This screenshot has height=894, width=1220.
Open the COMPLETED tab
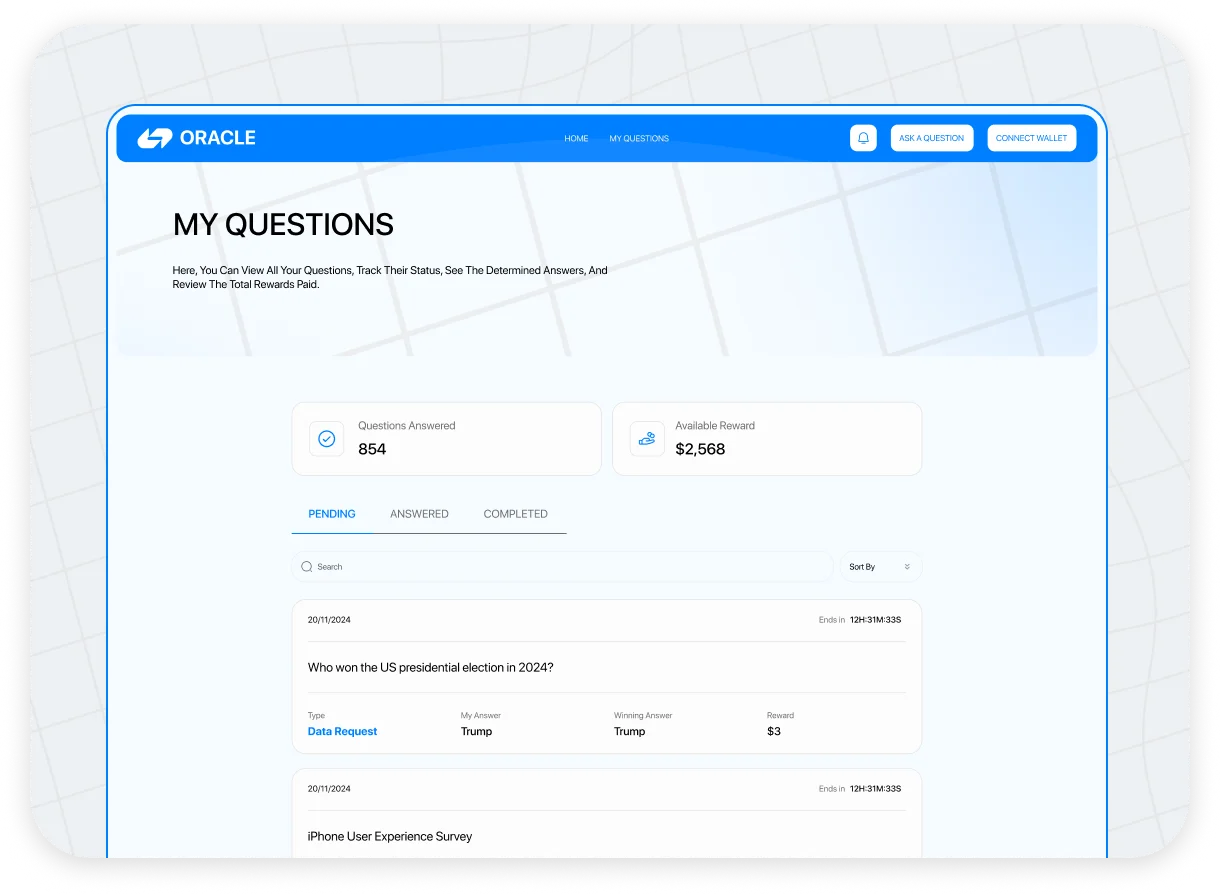point(515,514)
